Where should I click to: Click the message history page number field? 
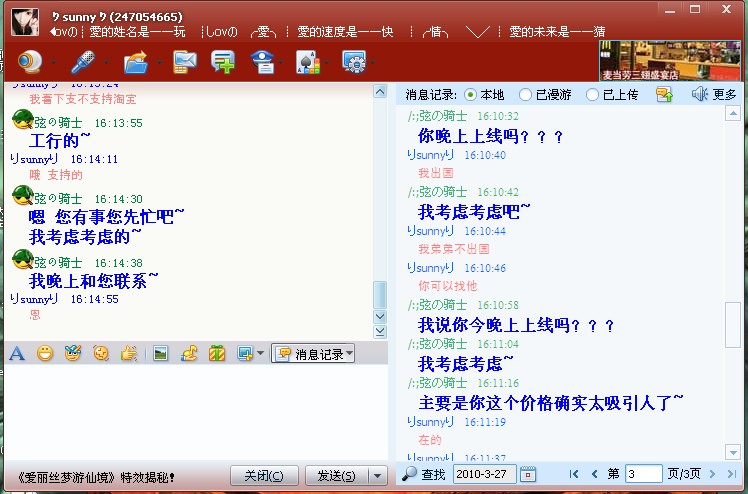[643, 474]
